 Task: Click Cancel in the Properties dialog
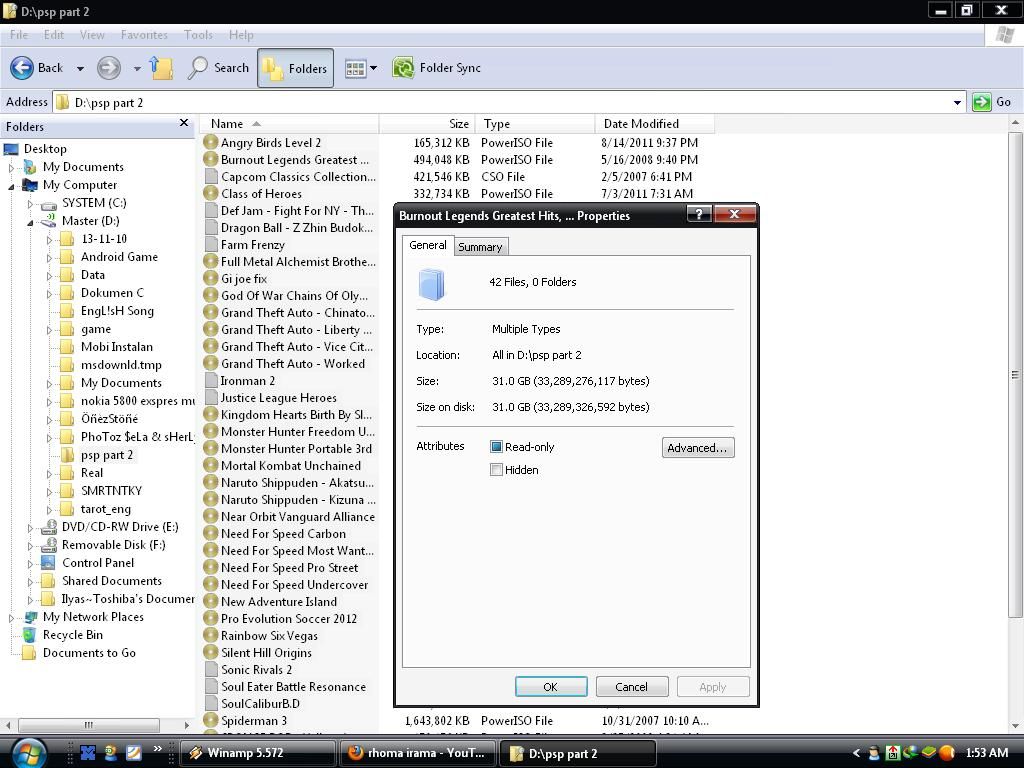[632, 686]
